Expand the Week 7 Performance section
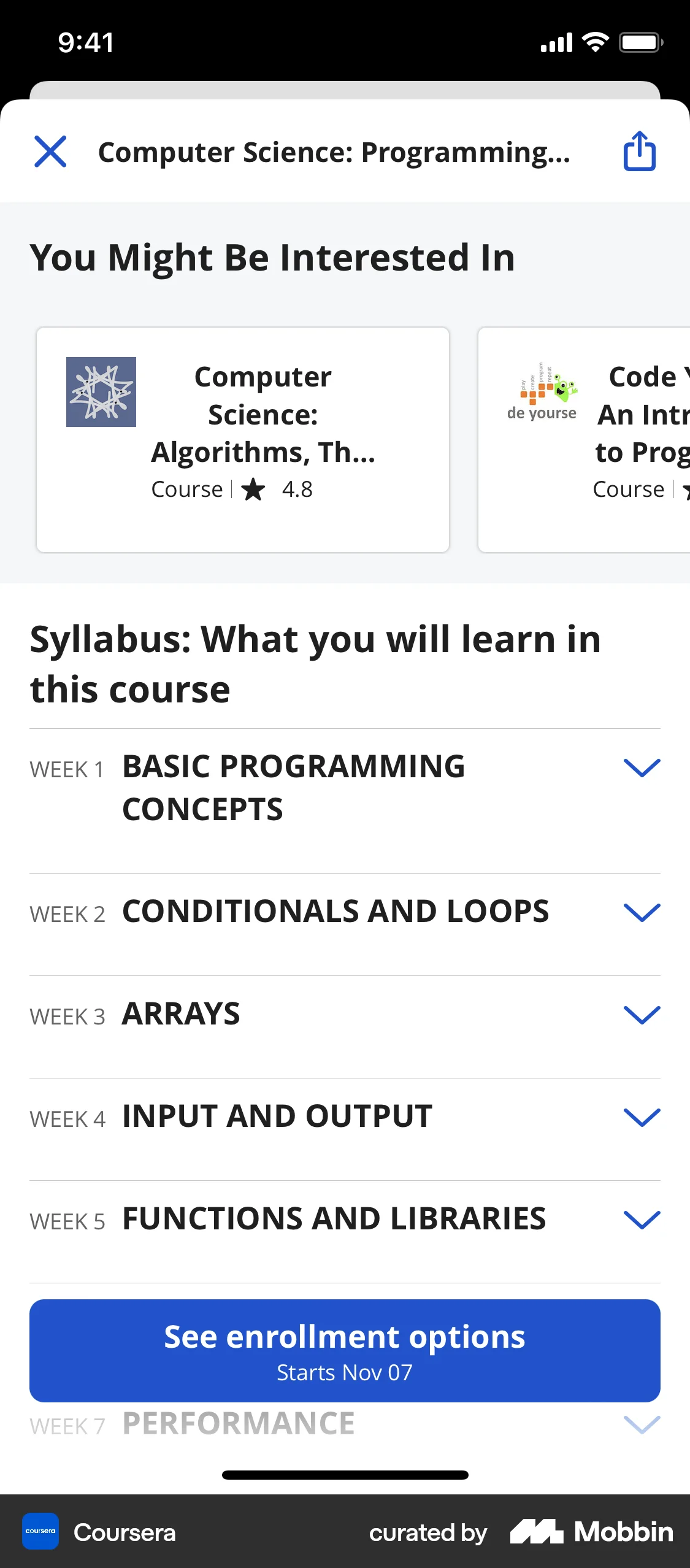 tap(642, 1424)
